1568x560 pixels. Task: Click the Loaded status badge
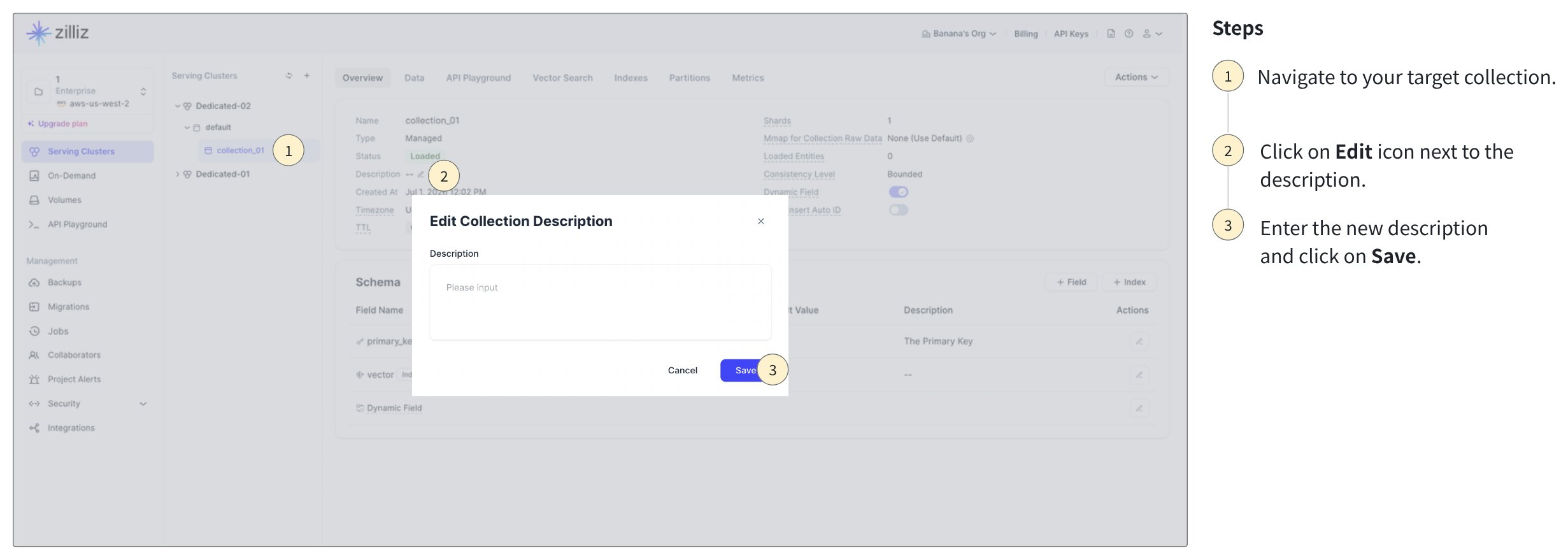[425, 156]
